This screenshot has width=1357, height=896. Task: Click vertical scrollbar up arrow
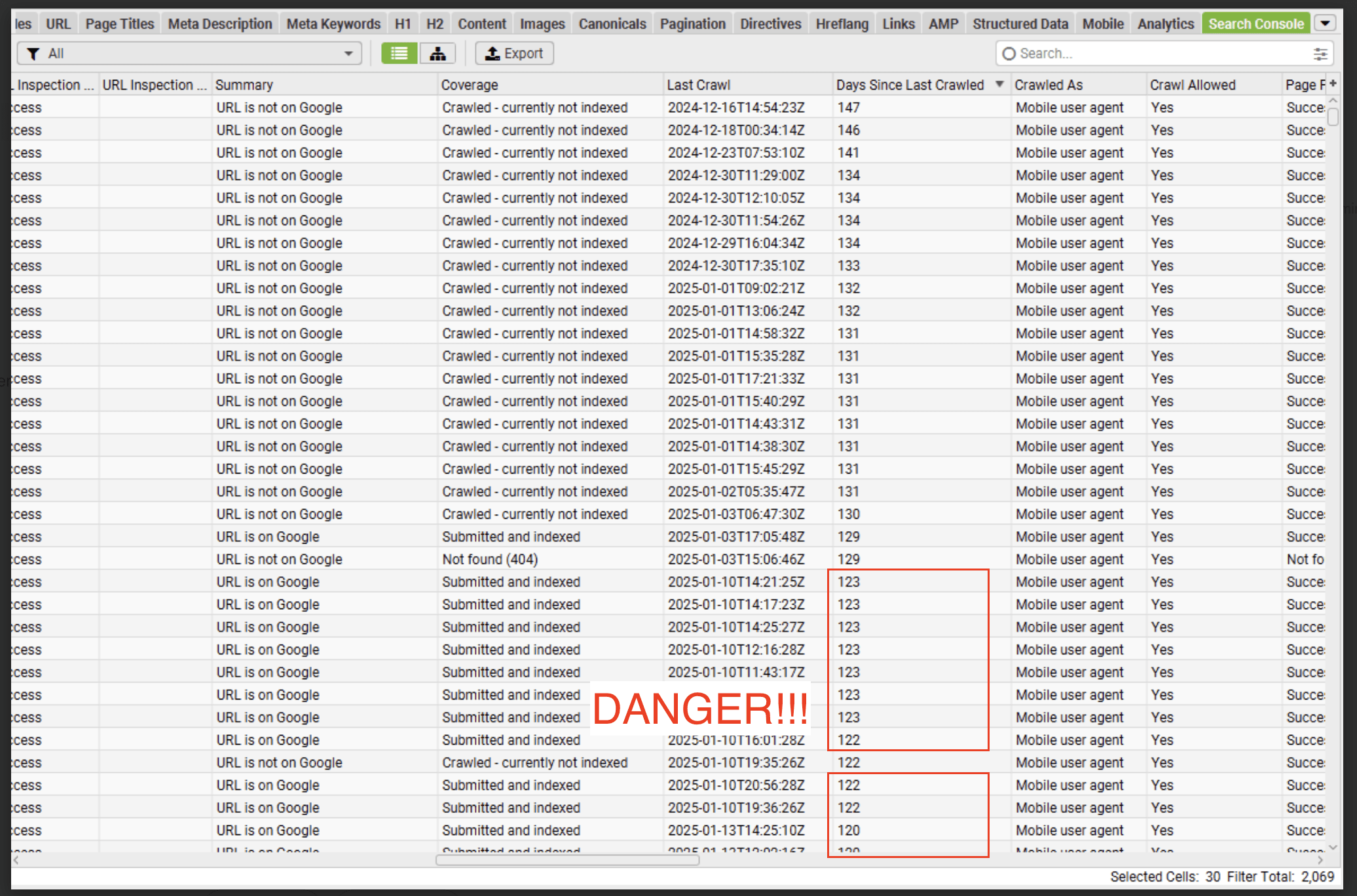(1333, 101)
